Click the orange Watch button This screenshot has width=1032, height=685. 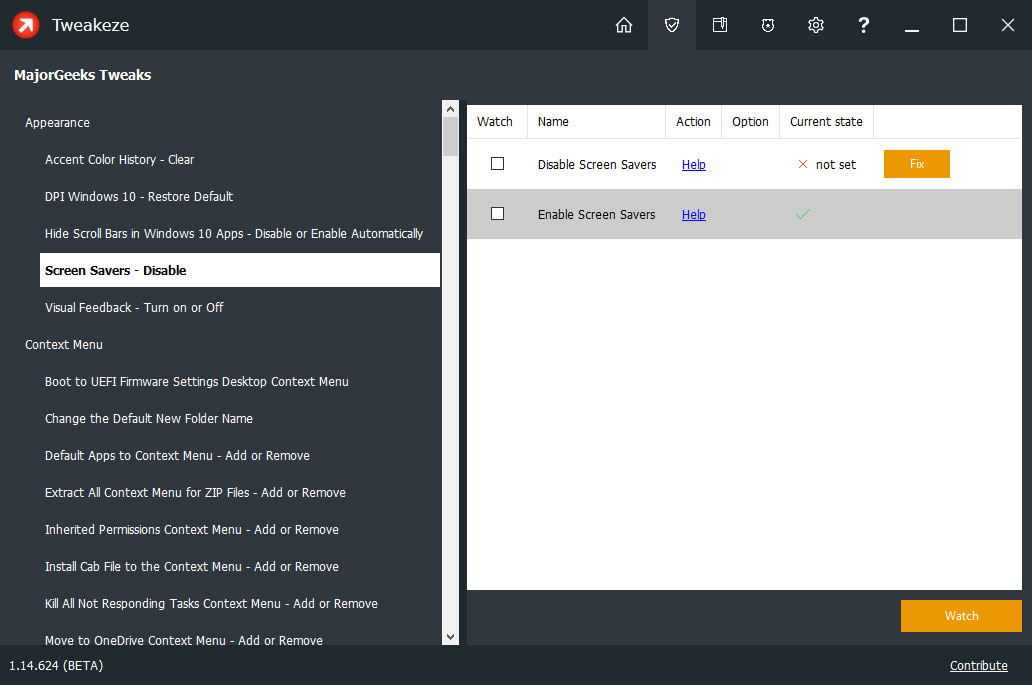tap(961, 616)
